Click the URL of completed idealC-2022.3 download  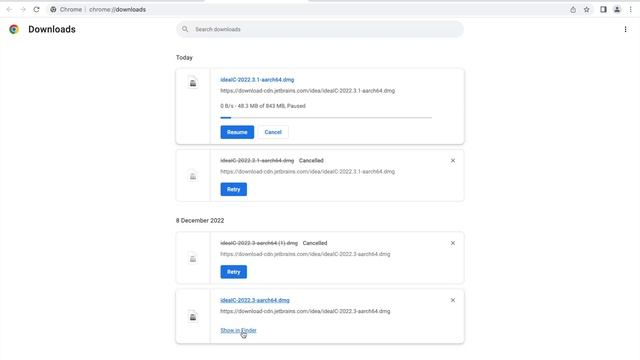tap(305, 311)
